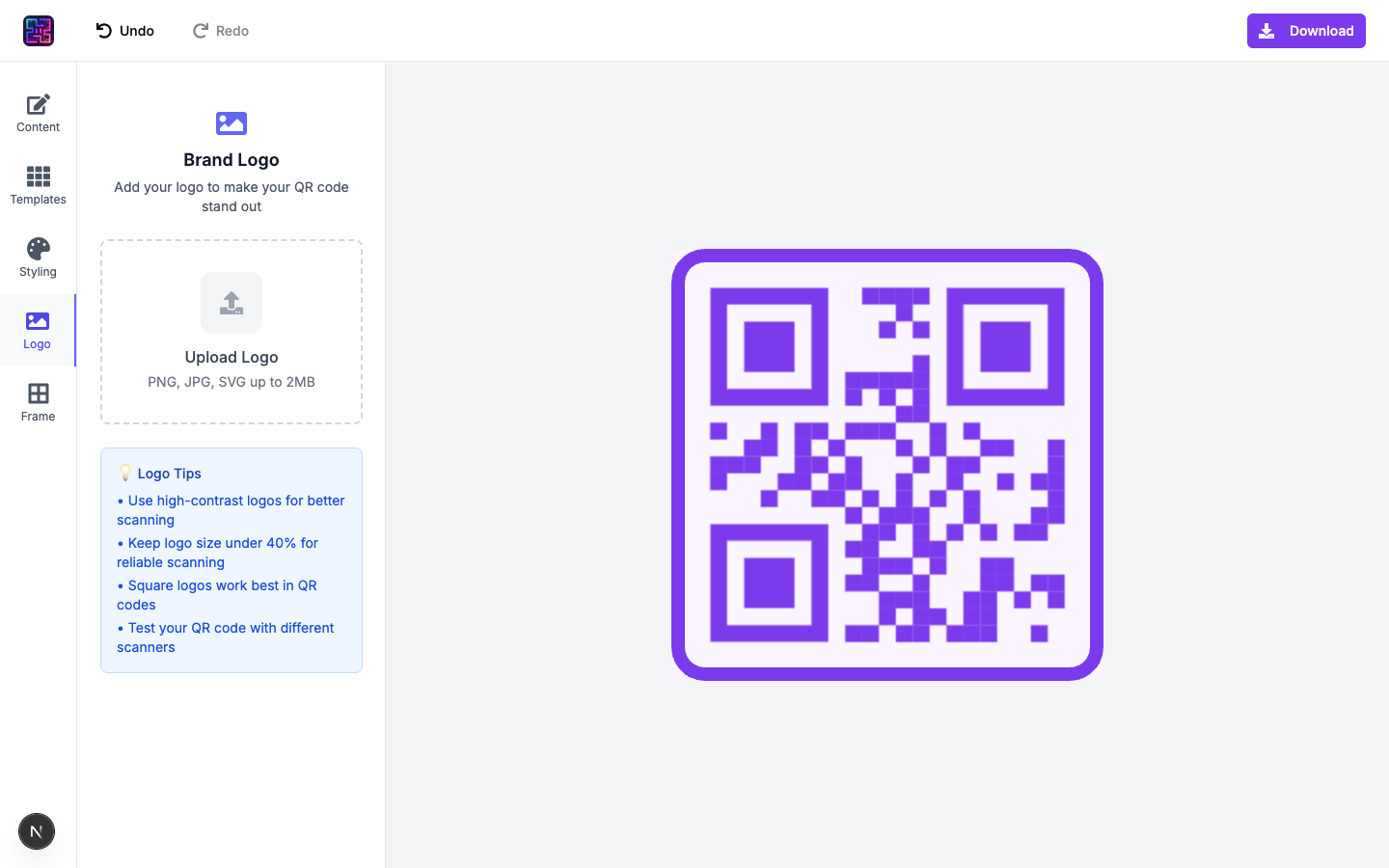Click the upload tray icon
This screenshot has height=868, width=1389.
pos(231,303)
